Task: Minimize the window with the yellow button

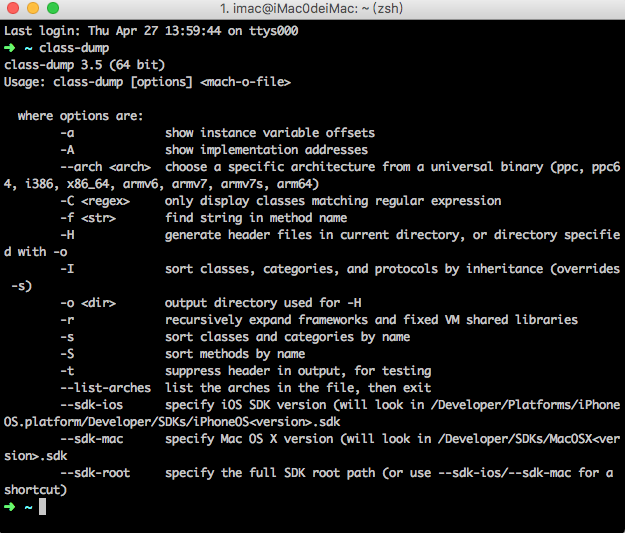Action: 33,8
